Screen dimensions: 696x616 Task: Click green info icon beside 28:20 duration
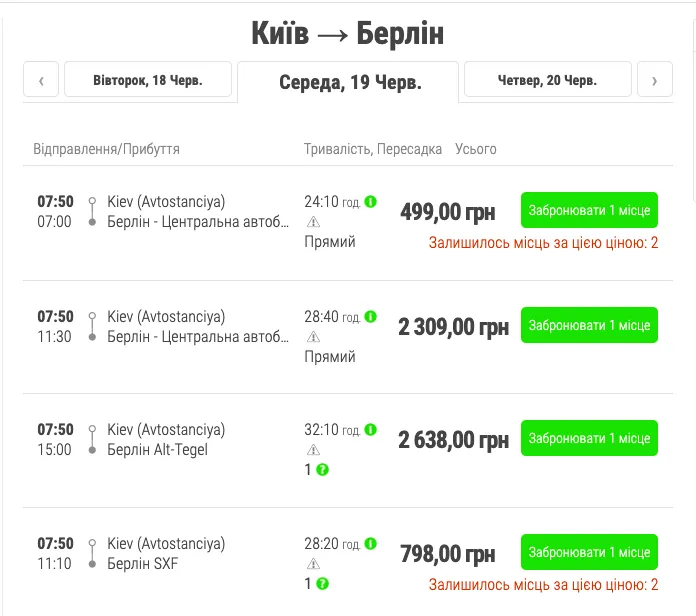371,544
